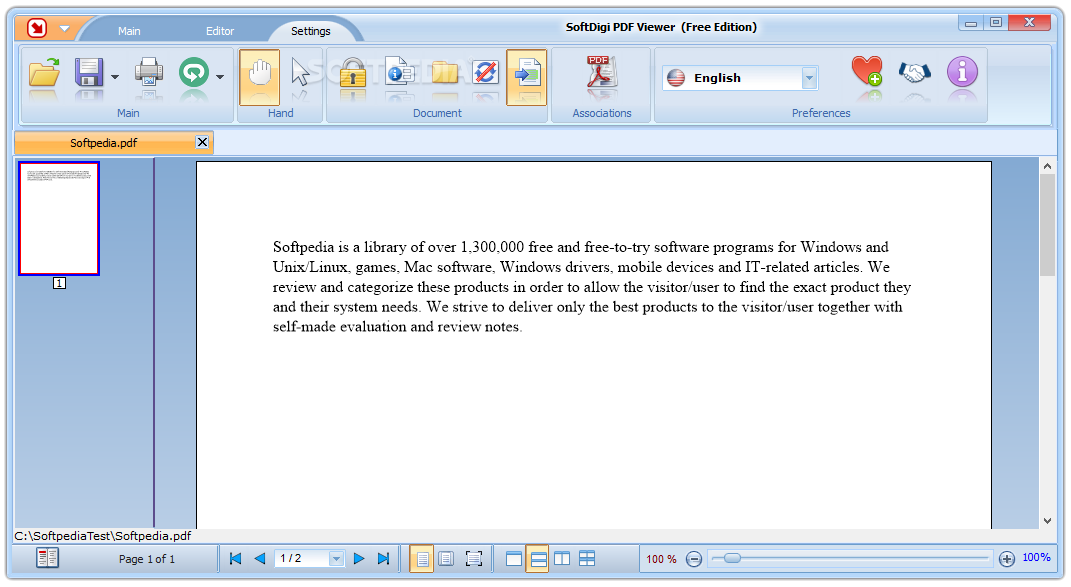Click the zoom slider handle
The width and height of the screenshot is (1071, 587).
point(732,558)
